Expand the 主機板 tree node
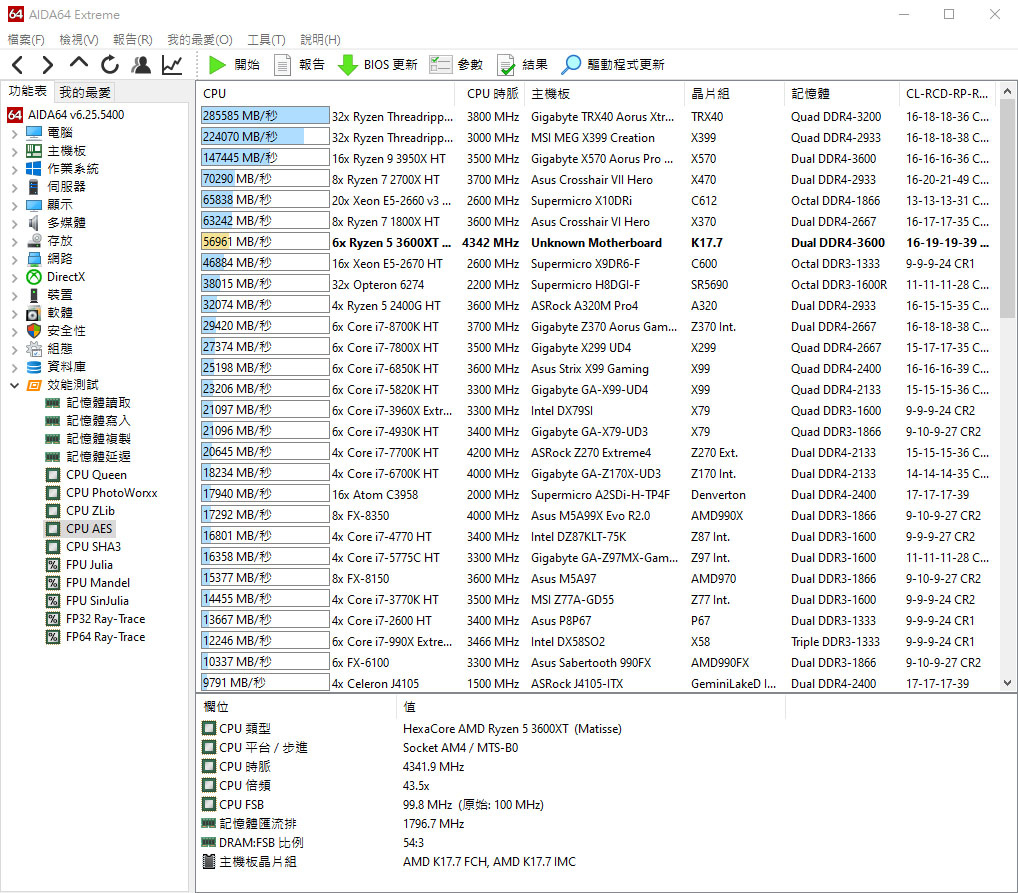The width and height of the screenshot is (1018, 893). 14,152
